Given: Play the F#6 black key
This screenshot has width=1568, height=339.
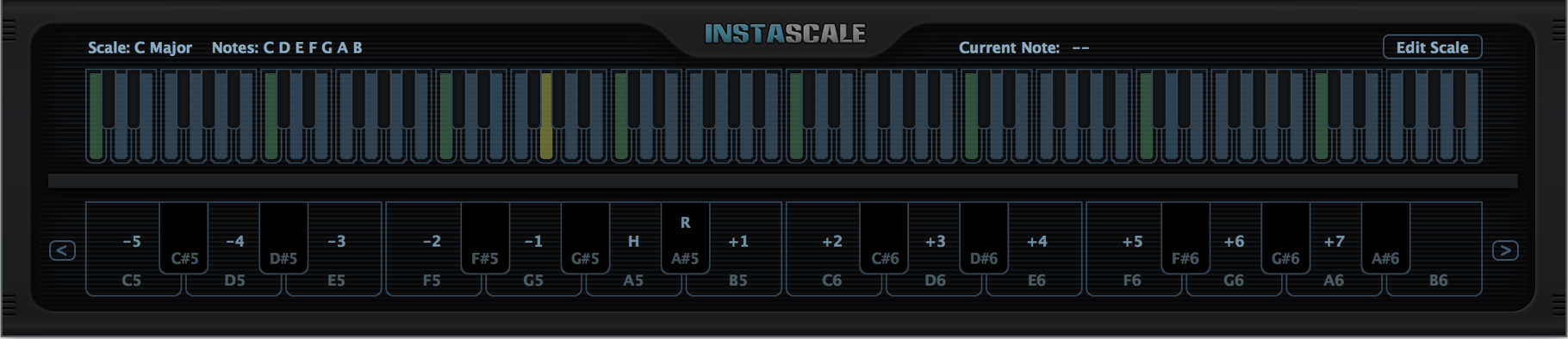Looking at the screenshot, I should (1185, 238).
